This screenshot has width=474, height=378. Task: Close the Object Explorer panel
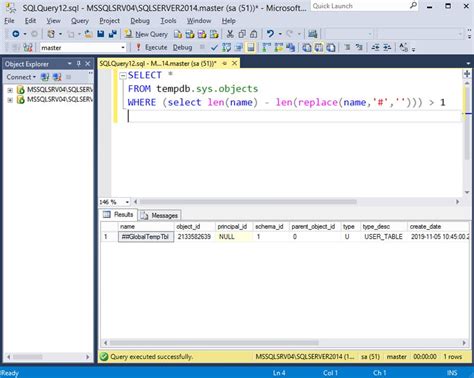click(x=88, y=64)
